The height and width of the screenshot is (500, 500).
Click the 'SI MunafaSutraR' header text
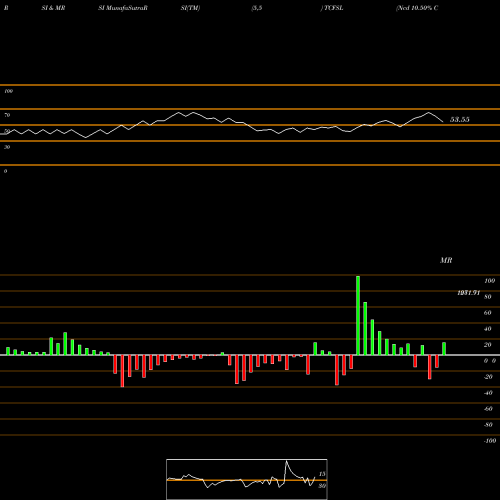pos(123,8)
